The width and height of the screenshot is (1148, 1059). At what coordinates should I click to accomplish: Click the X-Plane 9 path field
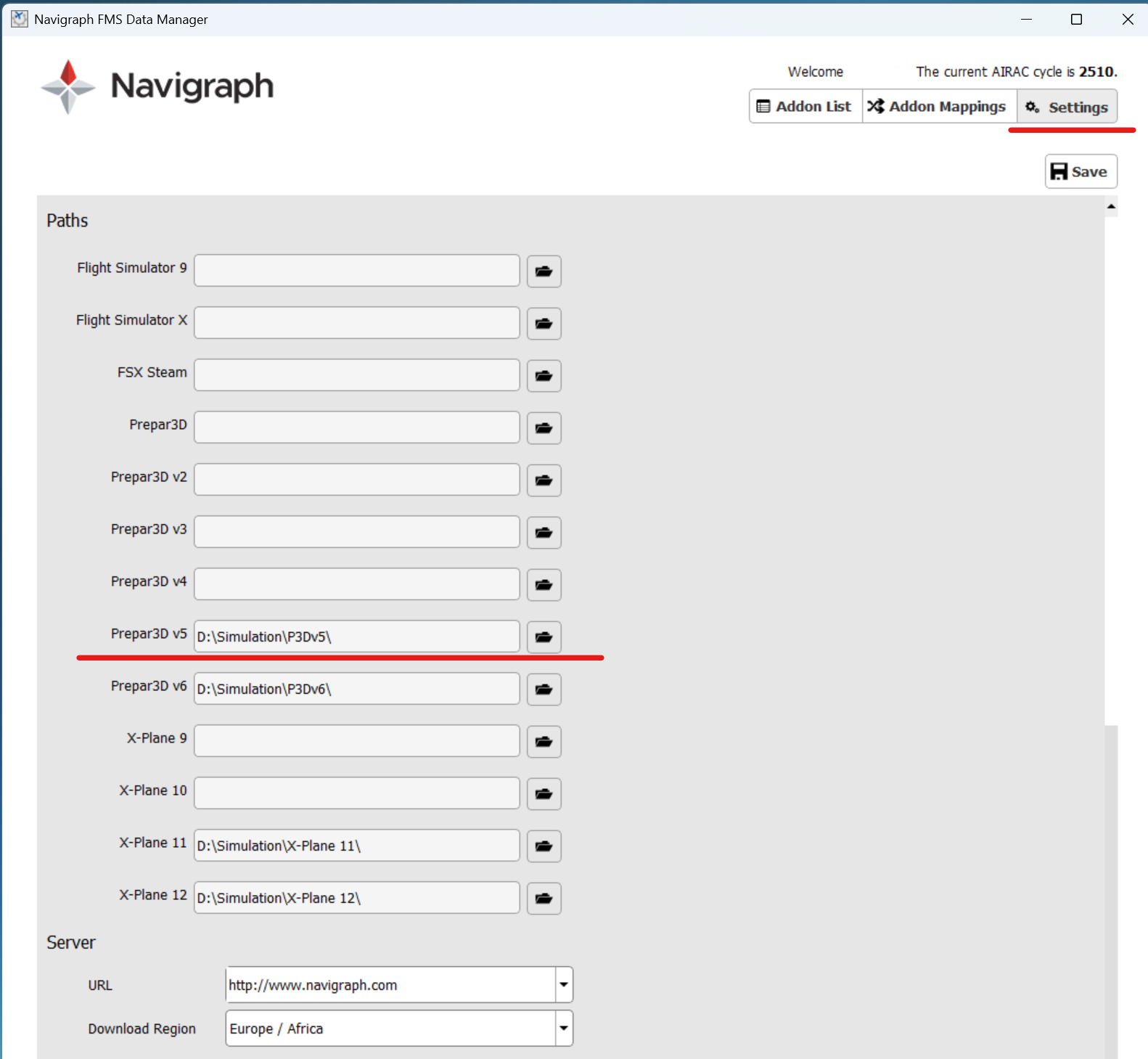357,741
